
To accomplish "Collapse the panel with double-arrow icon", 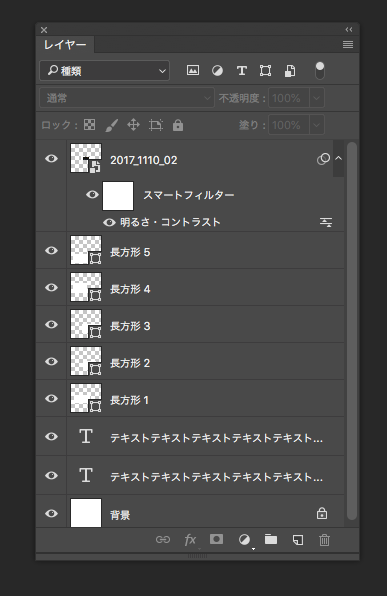I will [x=349, y=30].
